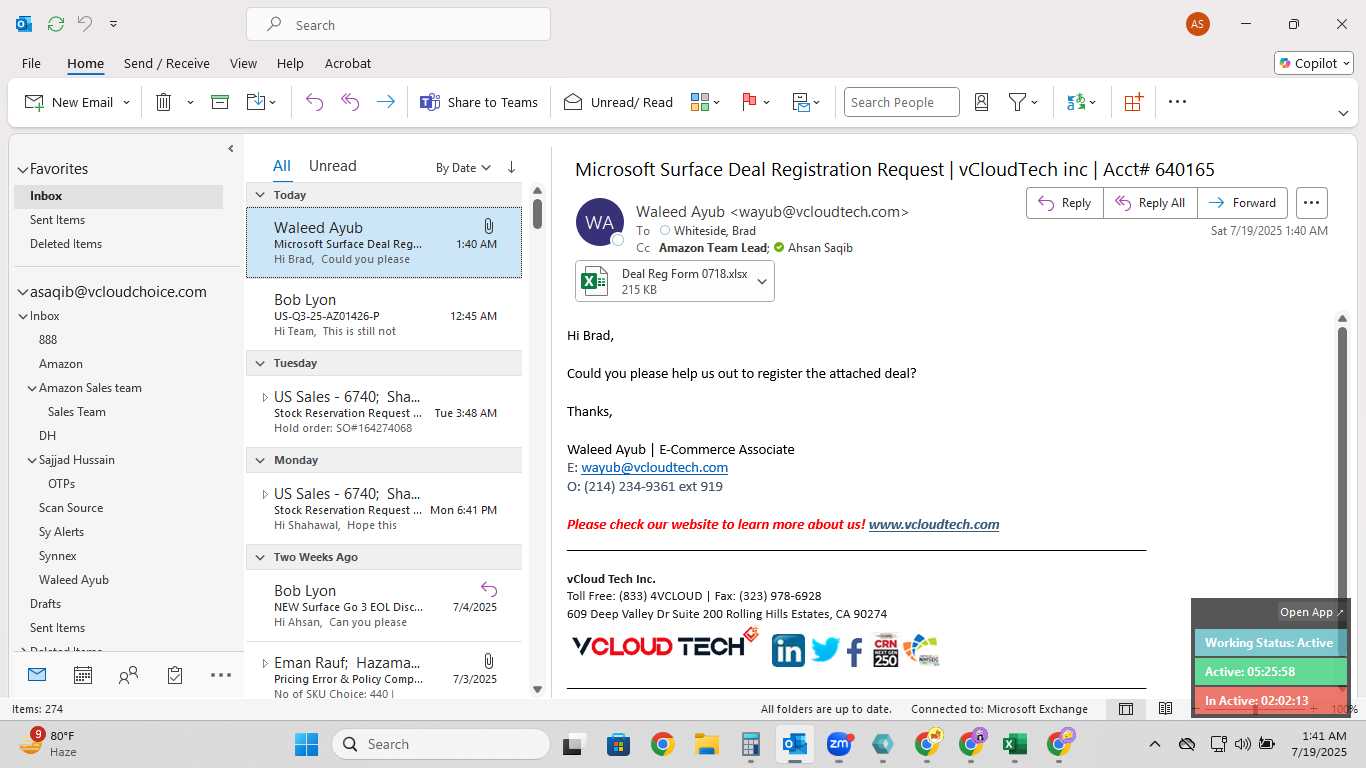This screenshot has height=768, width=1366.
Task: Click the ribbon Reply All icon
Action: pyautogui.click(x=350, y=102)
